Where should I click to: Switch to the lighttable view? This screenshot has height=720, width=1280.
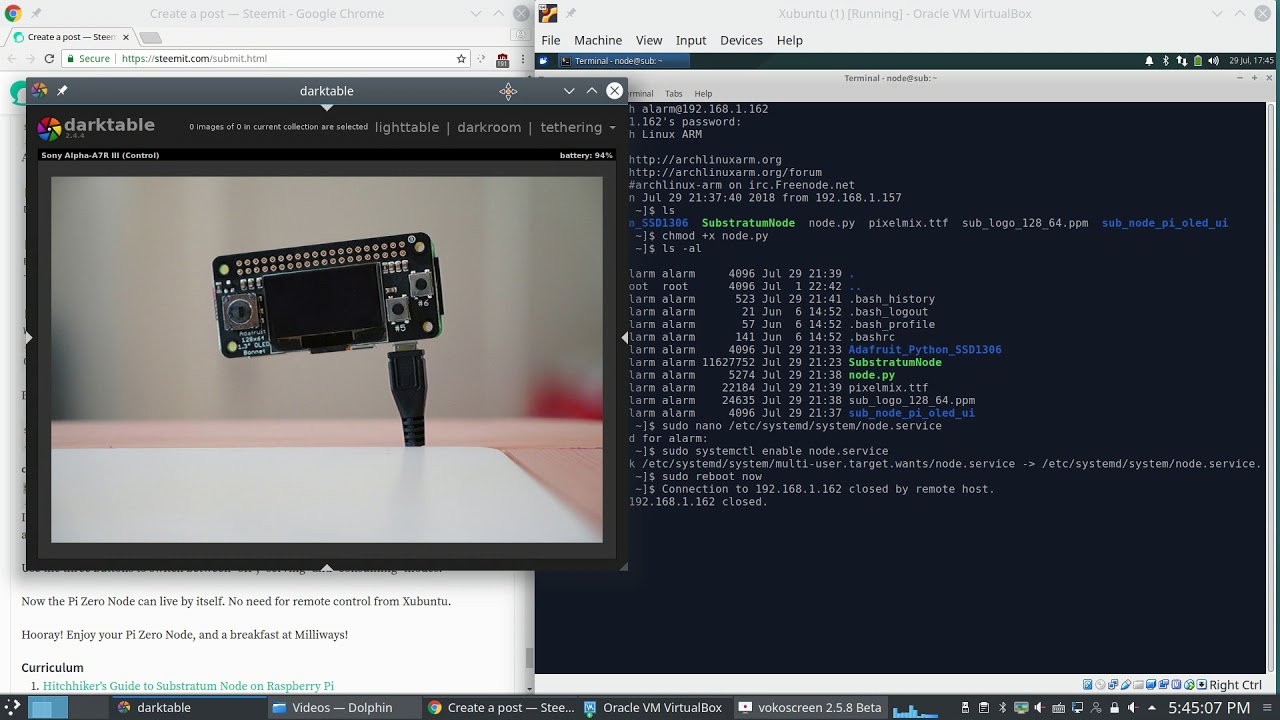point(407,127)
